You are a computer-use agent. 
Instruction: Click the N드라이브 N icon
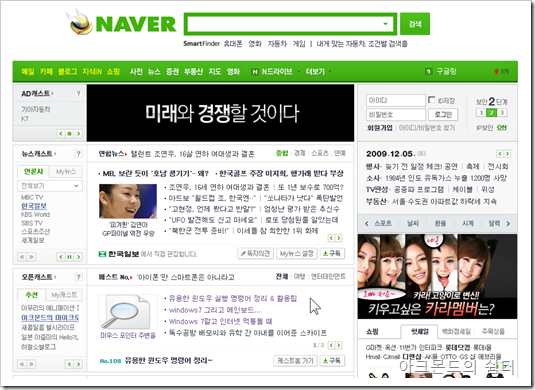coord(255,72)
